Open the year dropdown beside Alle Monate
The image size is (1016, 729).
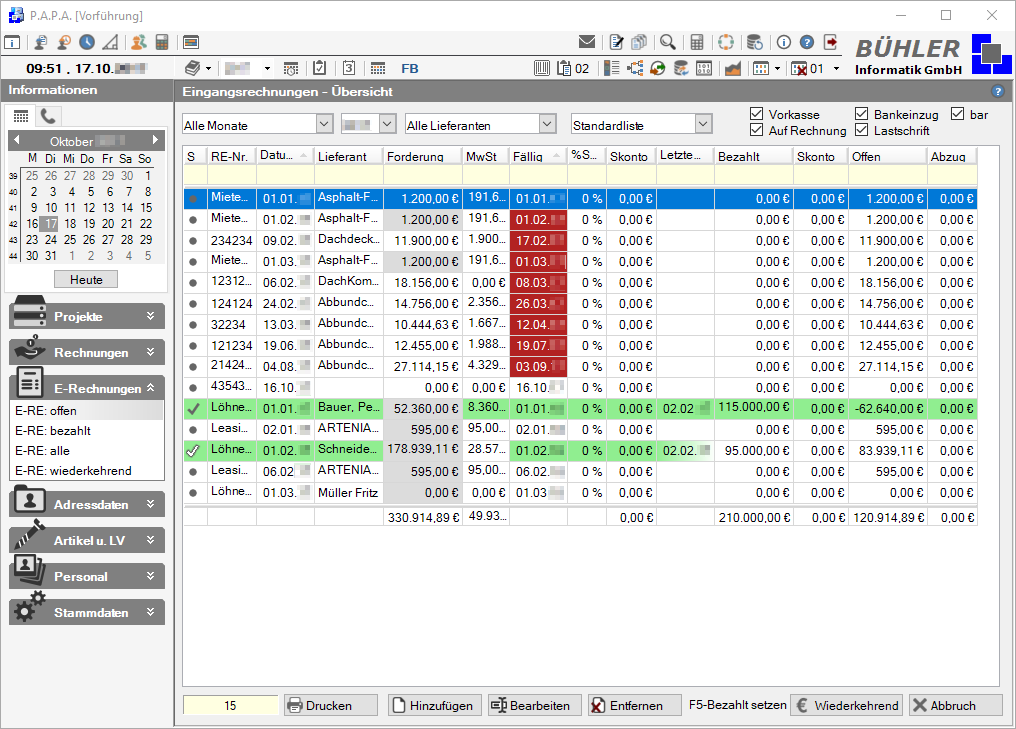coord(387,123)
